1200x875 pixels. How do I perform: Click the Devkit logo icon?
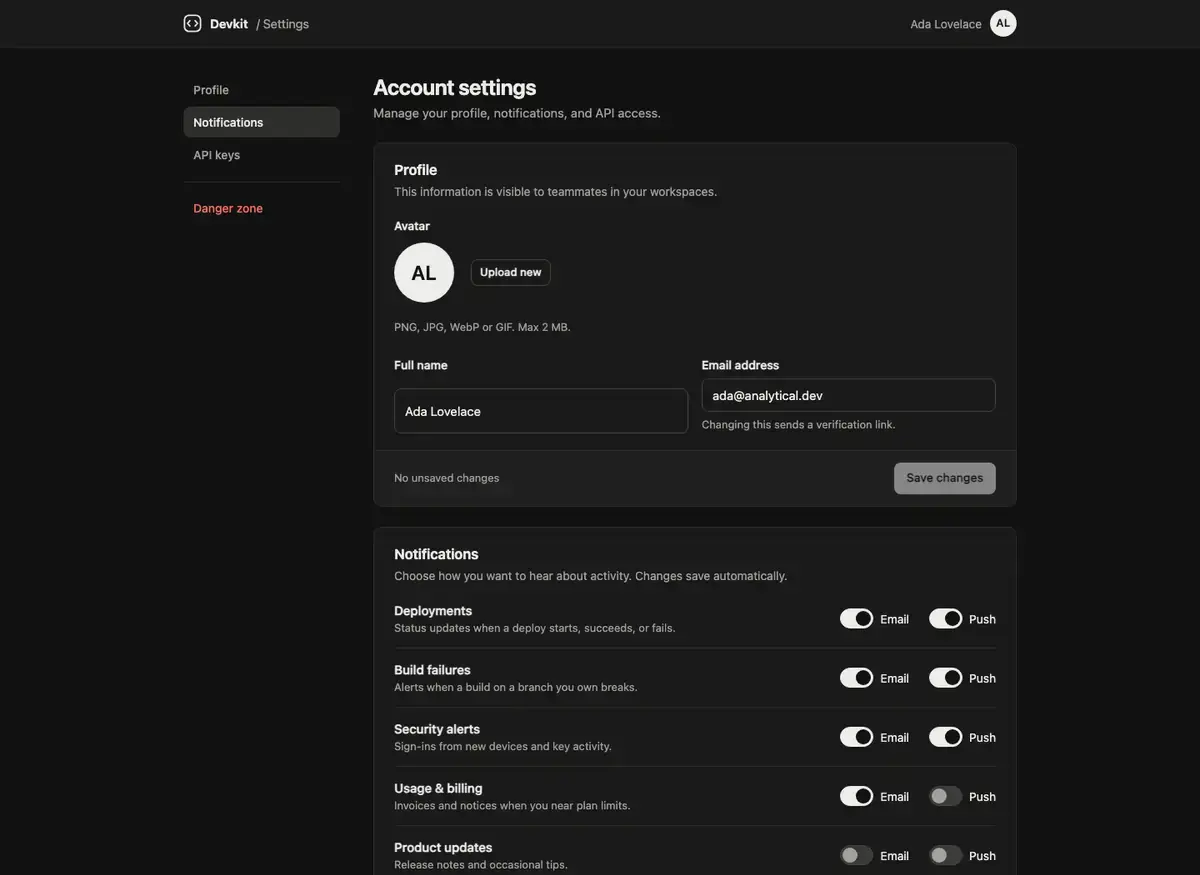192,23
